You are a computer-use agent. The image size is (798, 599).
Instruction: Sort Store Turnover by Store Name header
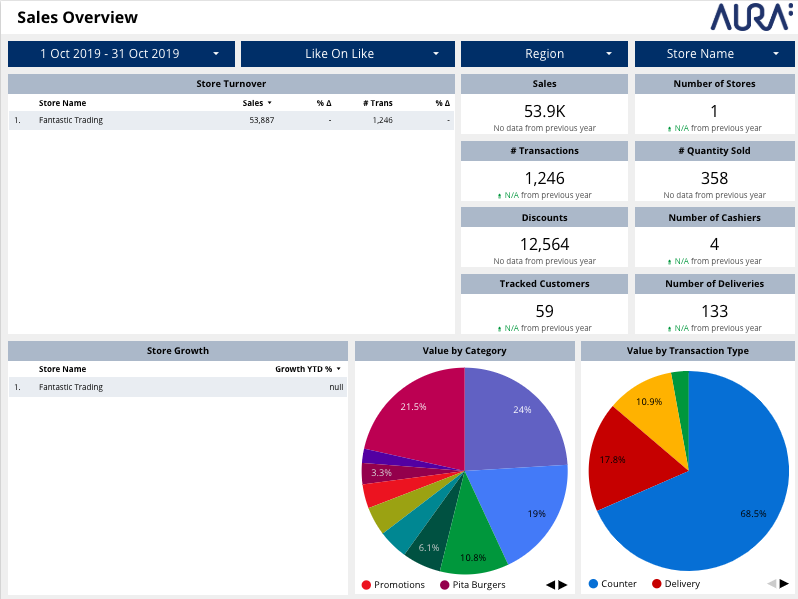click(62, 103)
